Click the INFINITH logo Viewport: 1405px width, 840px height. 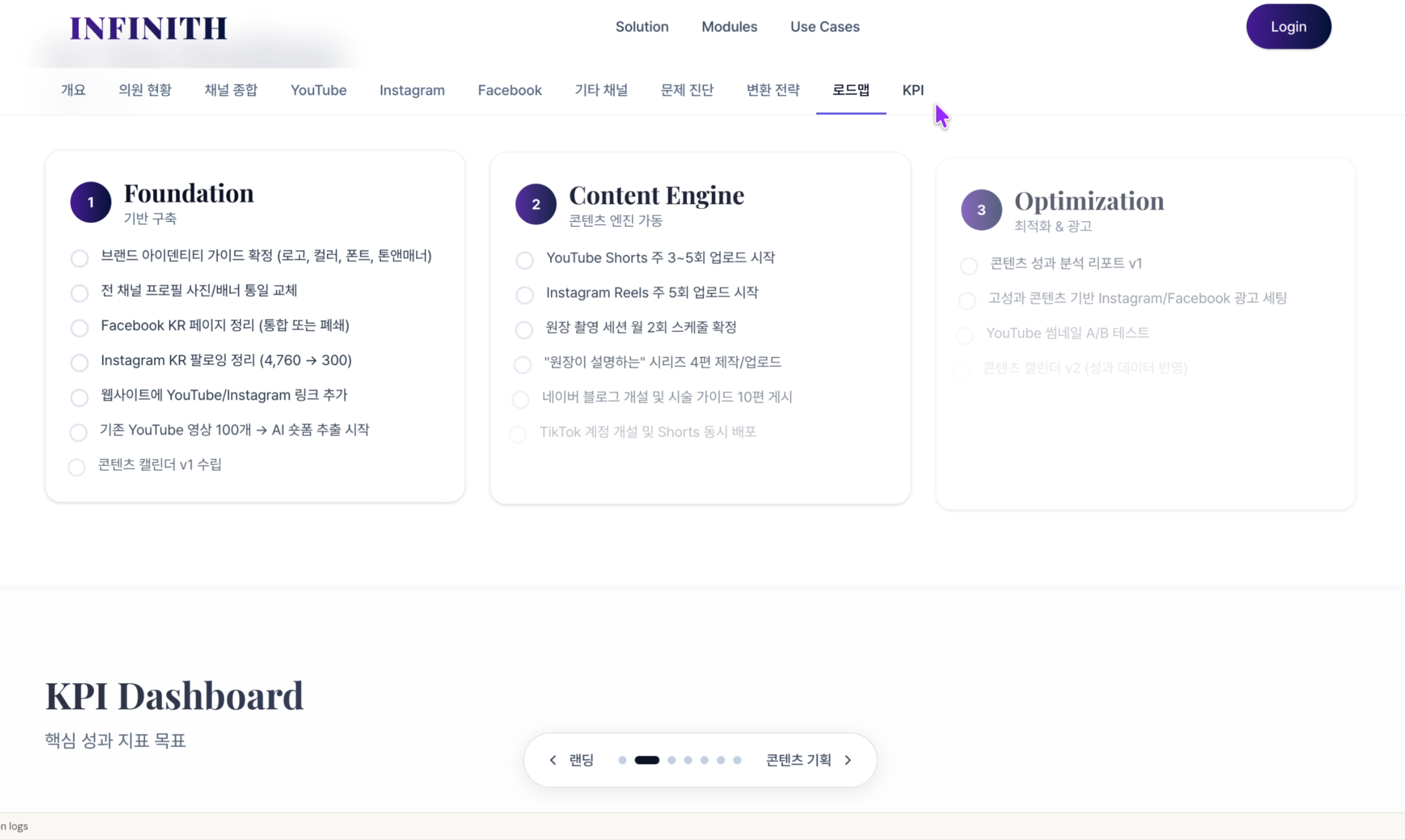pyautogui.click(x=148, y=28)
